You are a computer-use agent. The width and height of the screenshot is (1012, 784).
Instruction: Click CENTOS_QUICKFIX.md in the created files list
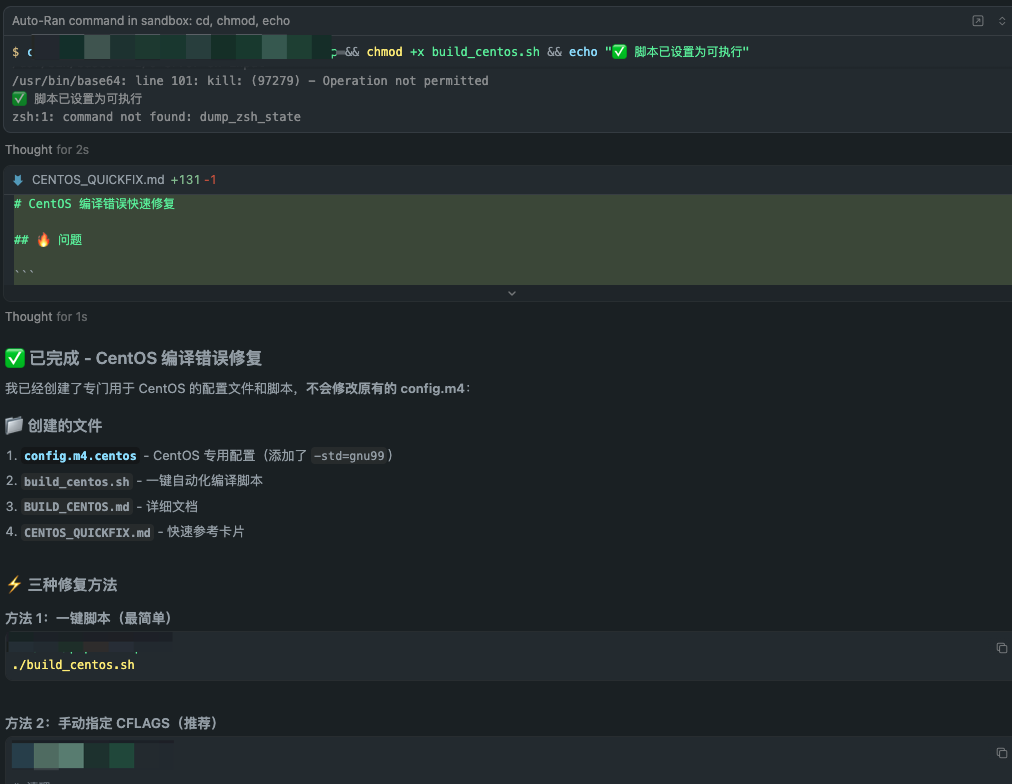pyautogui.click(x=87, y=533)
